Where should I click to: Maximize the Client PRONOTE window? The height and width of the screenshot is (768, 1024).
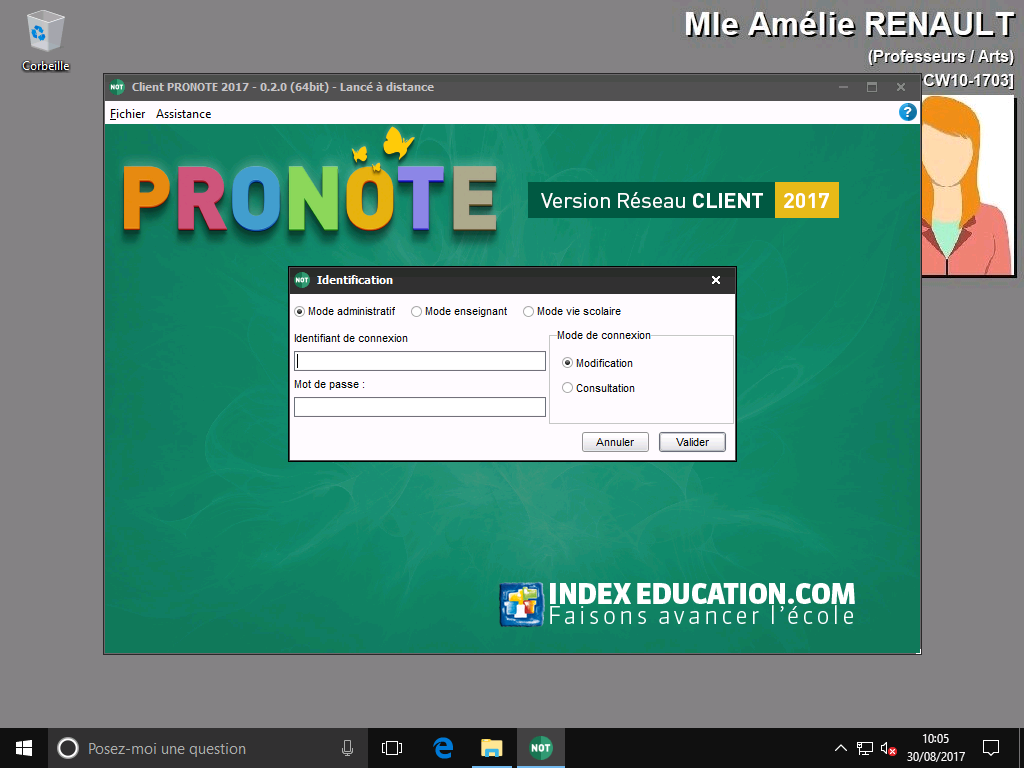point(872,87)
